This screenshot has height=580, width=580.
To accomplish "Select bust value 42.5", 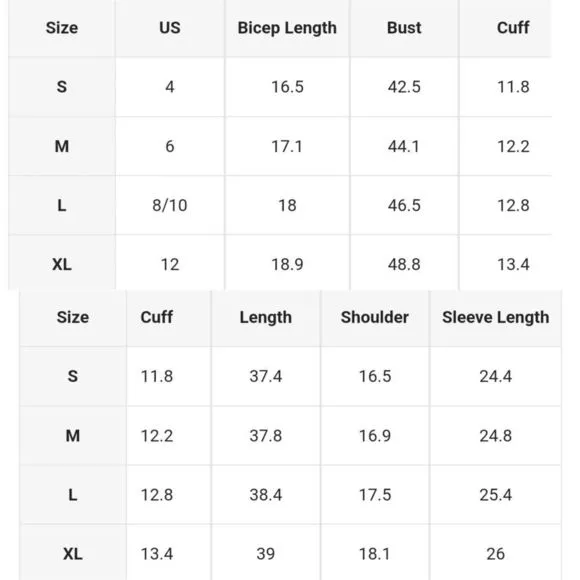I will 404,87.
